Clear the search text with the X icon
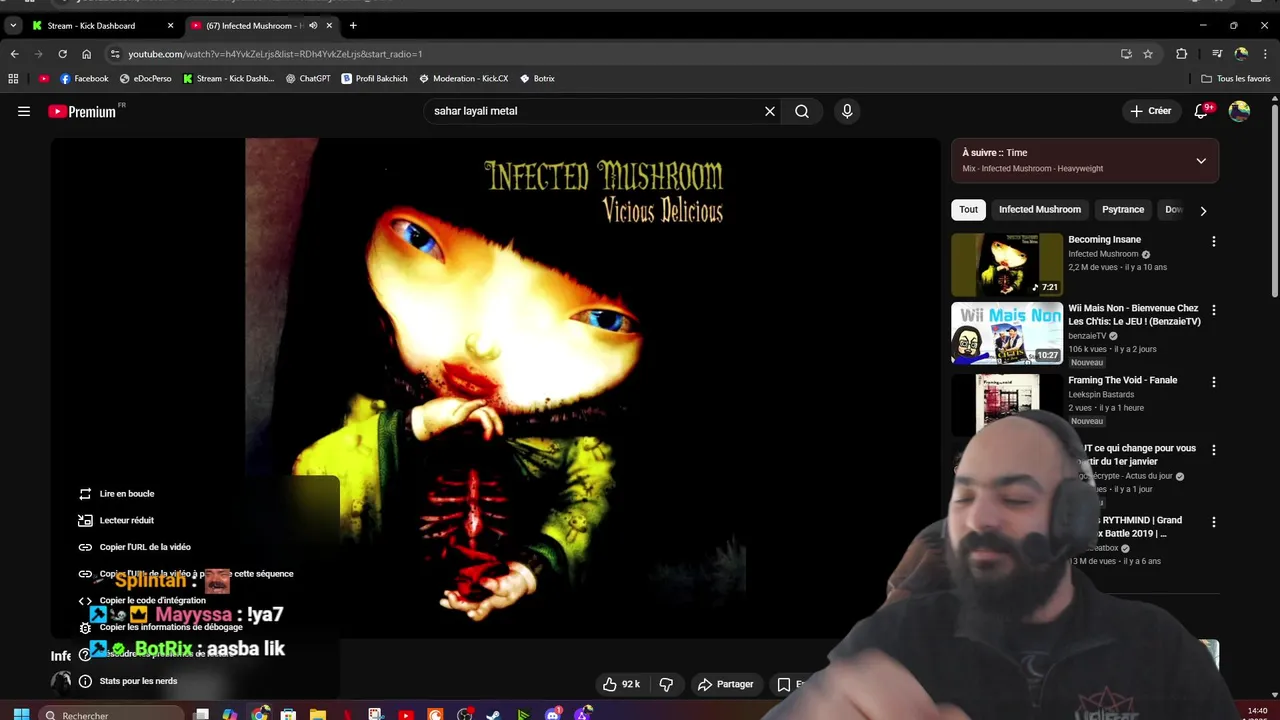 (770, 111)
